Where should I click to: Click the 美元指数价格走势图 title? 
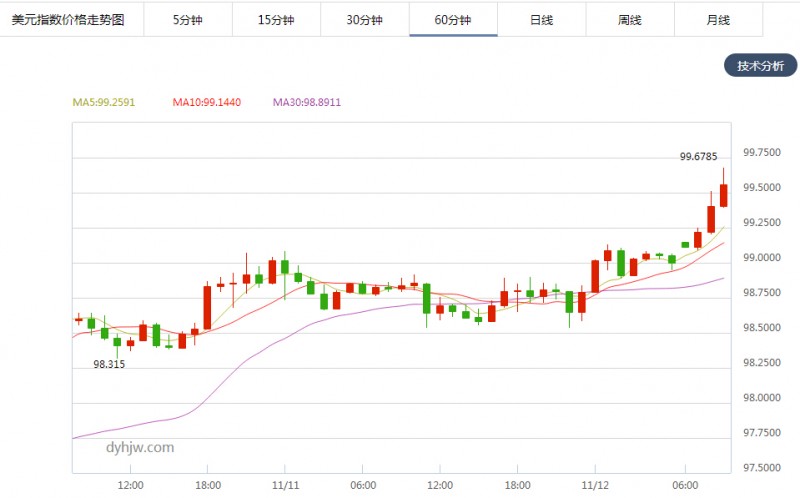point(68,19)
